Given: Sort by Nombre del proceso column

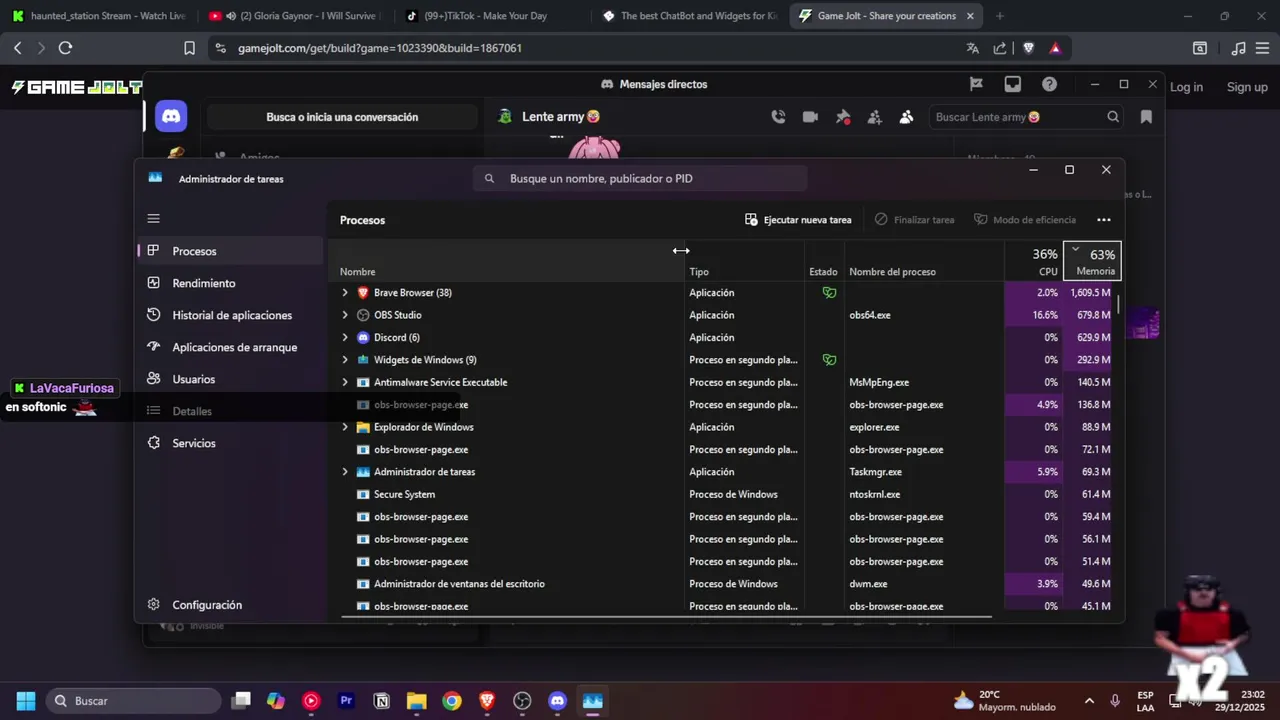Looking at the screenshot, I should pyautogui.click(x=924, y=261).
